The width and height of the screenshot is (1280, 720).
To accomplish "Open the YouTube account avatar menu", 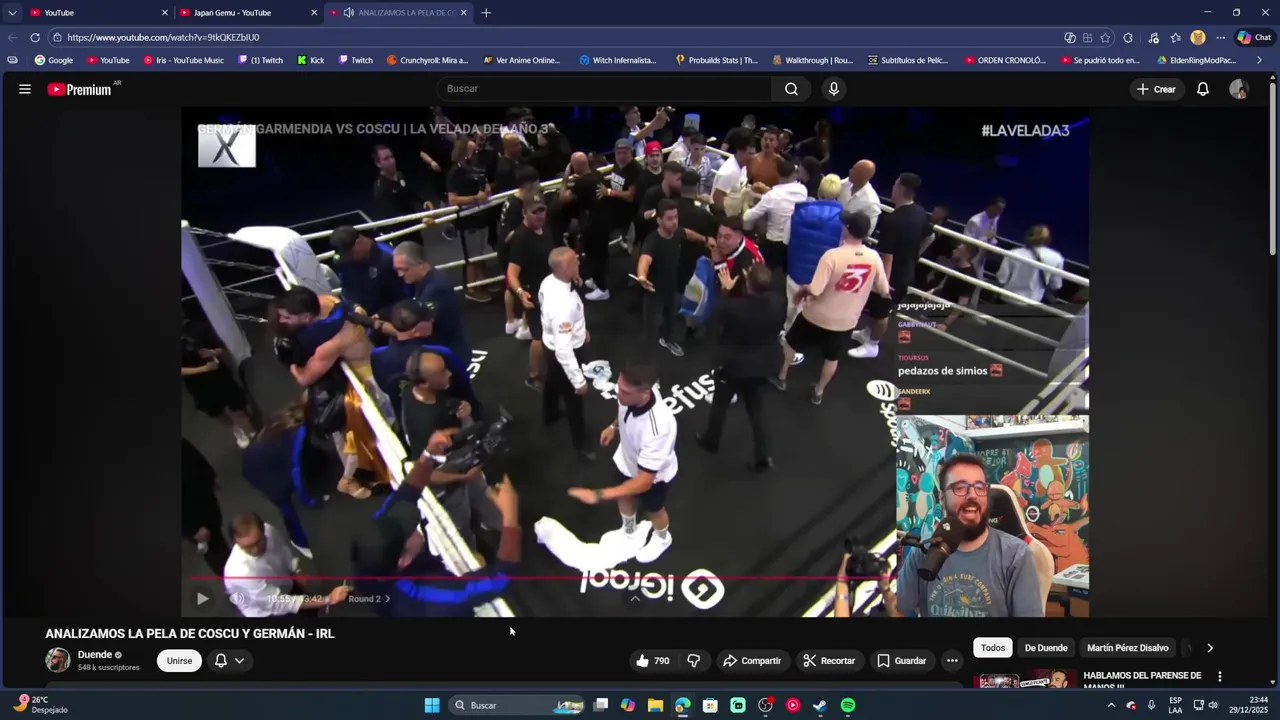I will pyautogui.click(x=1239, y=89).
